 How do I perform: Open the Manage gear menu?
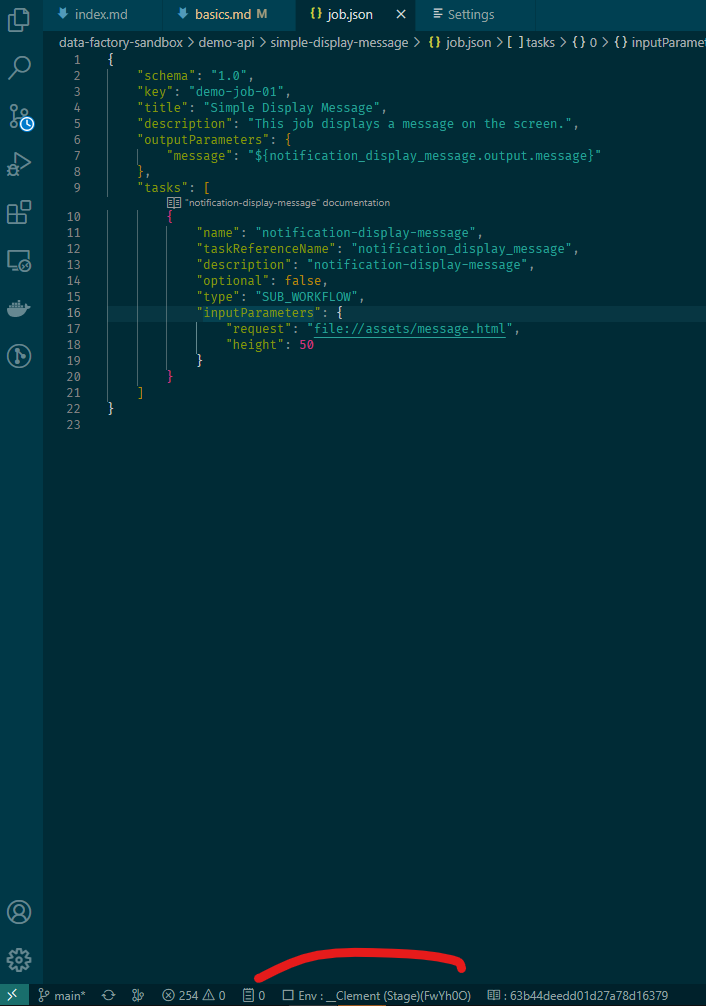coord(19,958)
